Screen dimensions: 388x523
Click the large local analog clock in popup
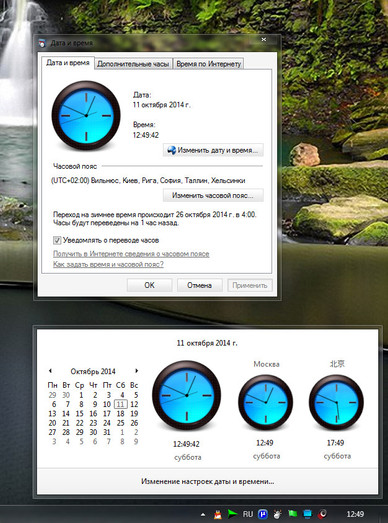click(186, 395)
